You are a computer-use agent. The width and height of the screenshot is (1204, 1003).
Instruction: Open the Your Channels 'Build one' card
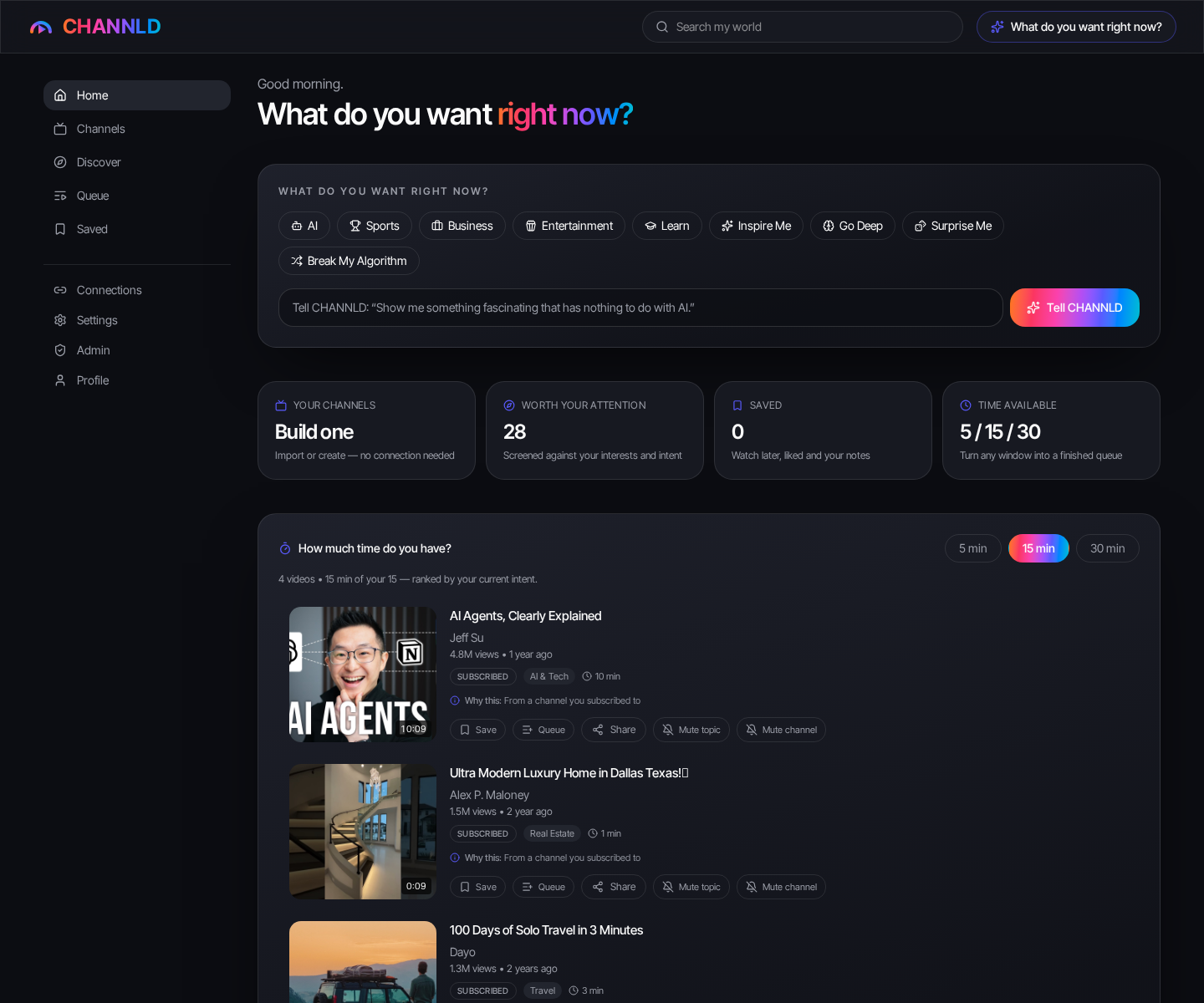coord(366,430)
